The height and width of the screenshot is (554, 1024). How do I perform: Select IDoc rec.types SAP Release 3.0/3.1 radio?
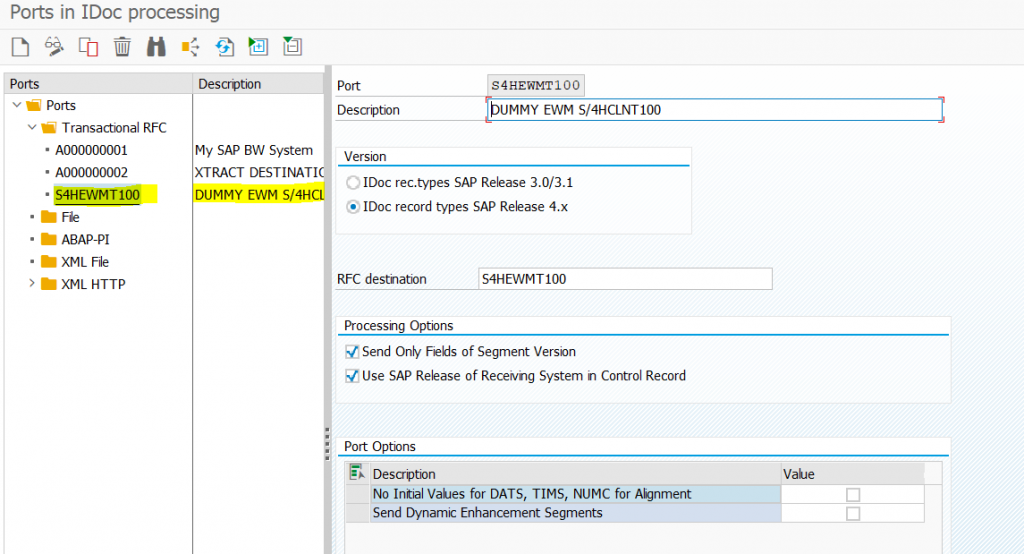pyautogui.click(x=353, y=182)
